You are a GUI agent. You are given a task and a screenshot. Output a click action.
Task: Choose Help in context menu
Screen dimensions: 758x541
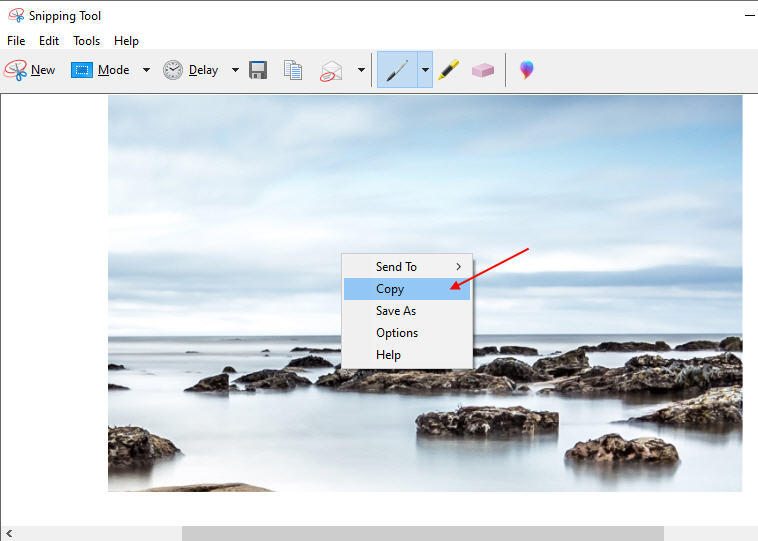(x=407, y=355)
